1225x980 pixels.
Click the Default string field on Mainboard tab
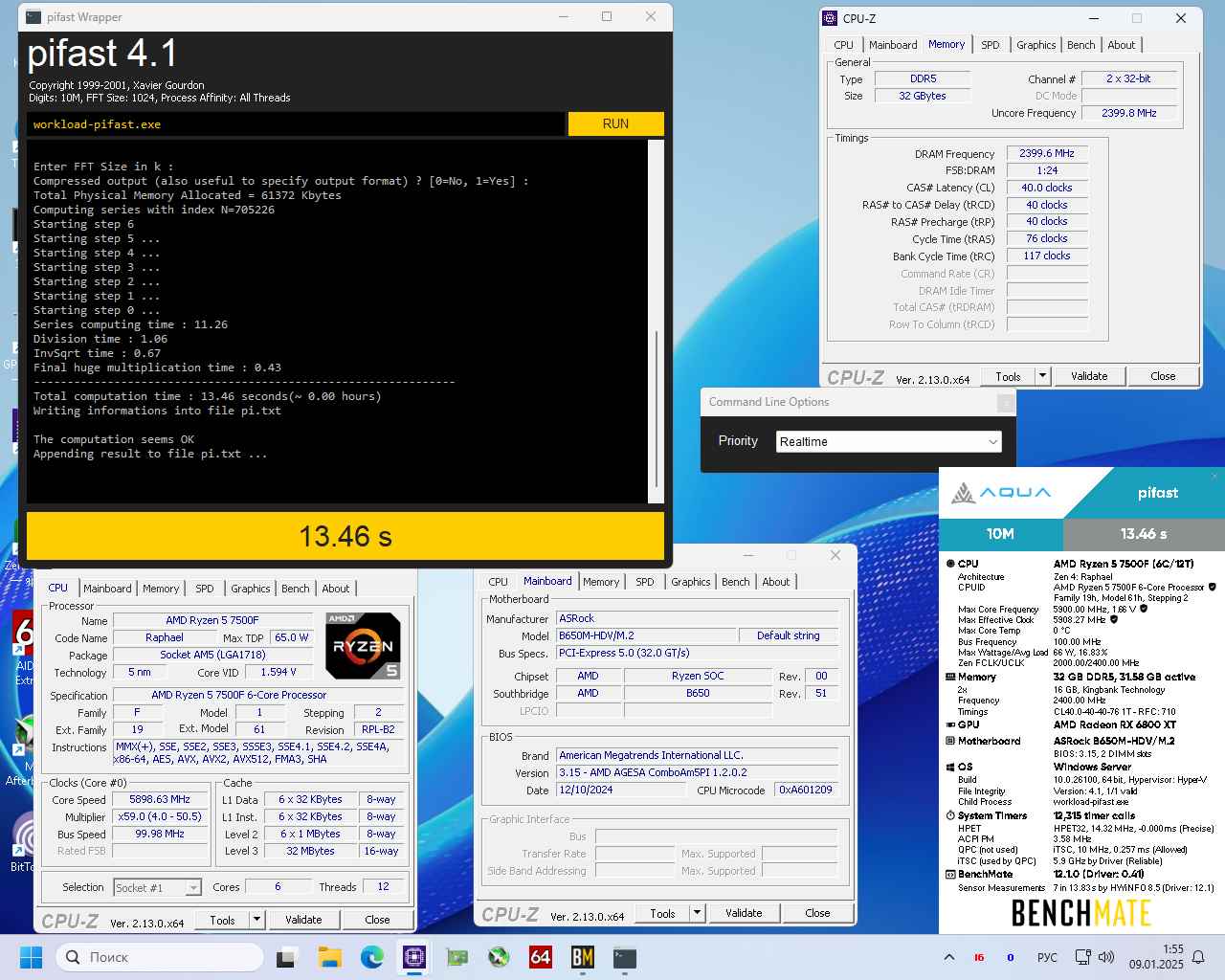[788, 635]
